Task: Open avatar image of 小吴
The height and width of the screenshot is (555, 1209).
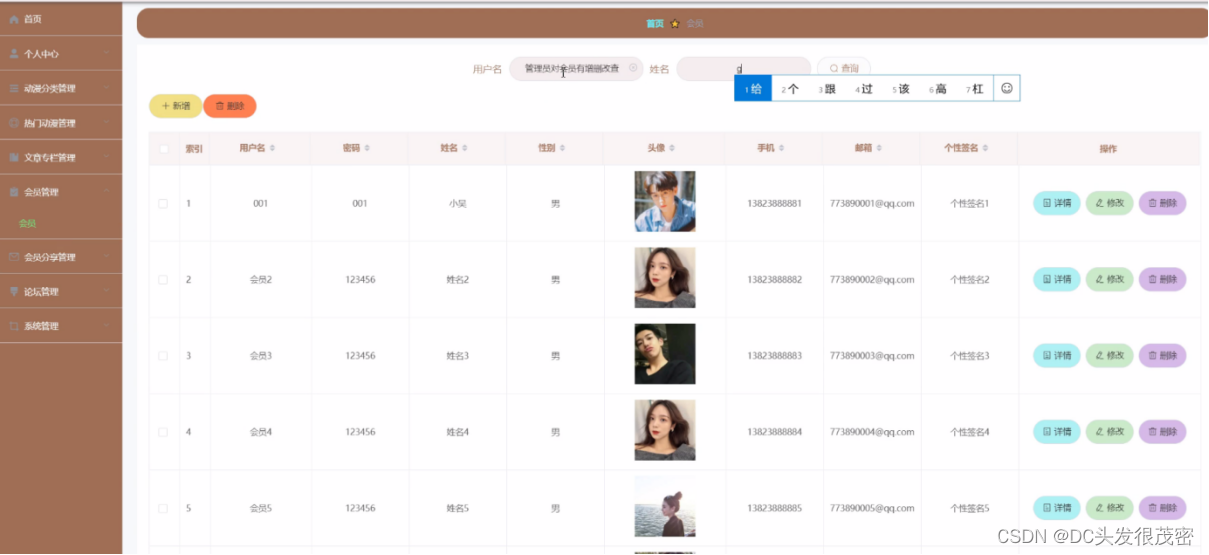Action: [x=665, y=202]
